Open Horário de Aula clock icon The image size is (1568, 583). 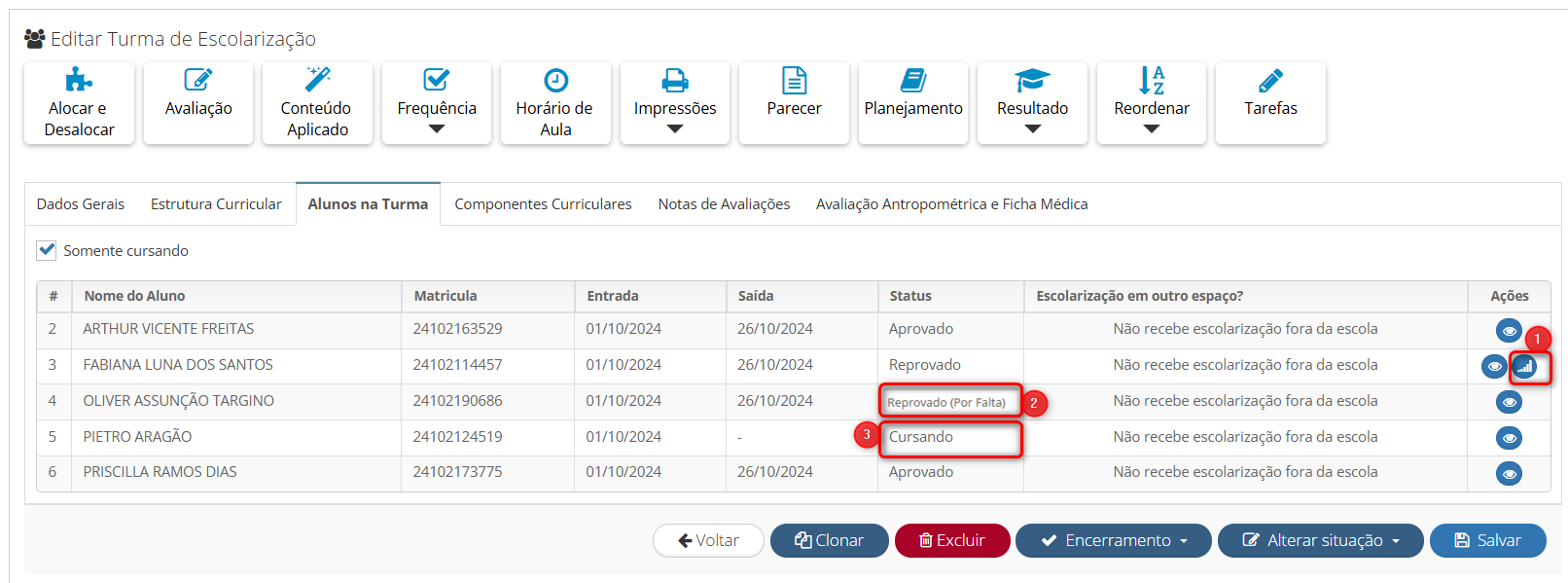tap(555, 81)
